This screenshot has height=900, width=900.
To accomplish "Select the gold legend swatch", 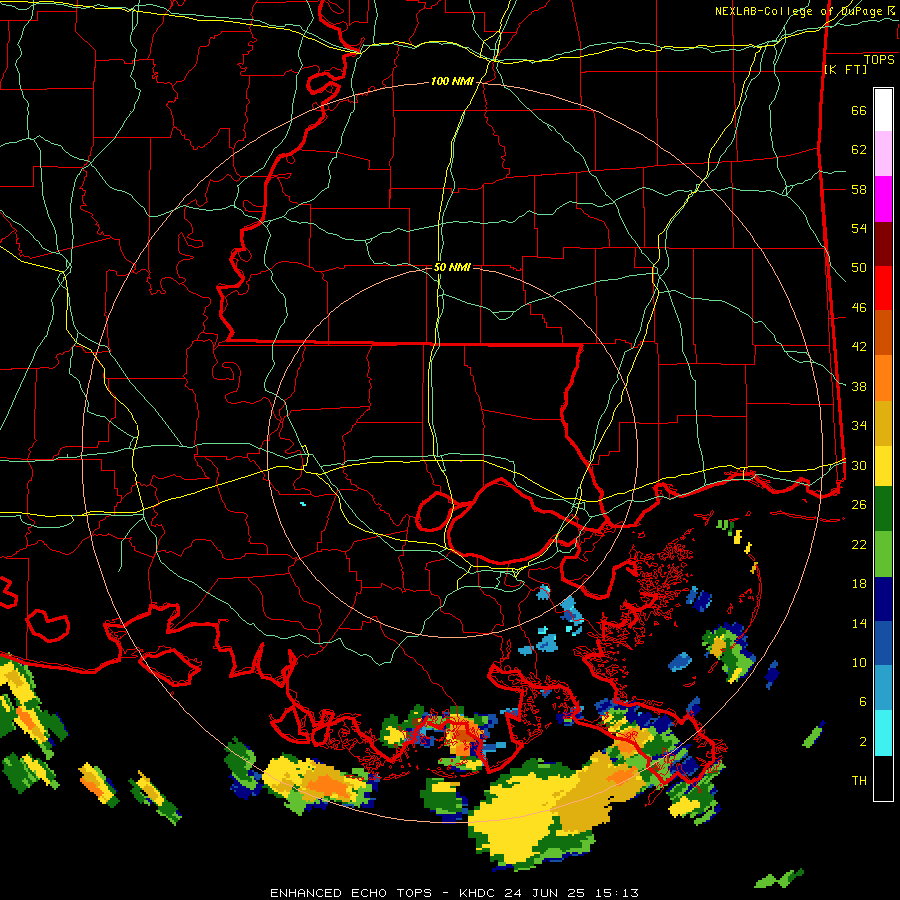I will (883, 423).
